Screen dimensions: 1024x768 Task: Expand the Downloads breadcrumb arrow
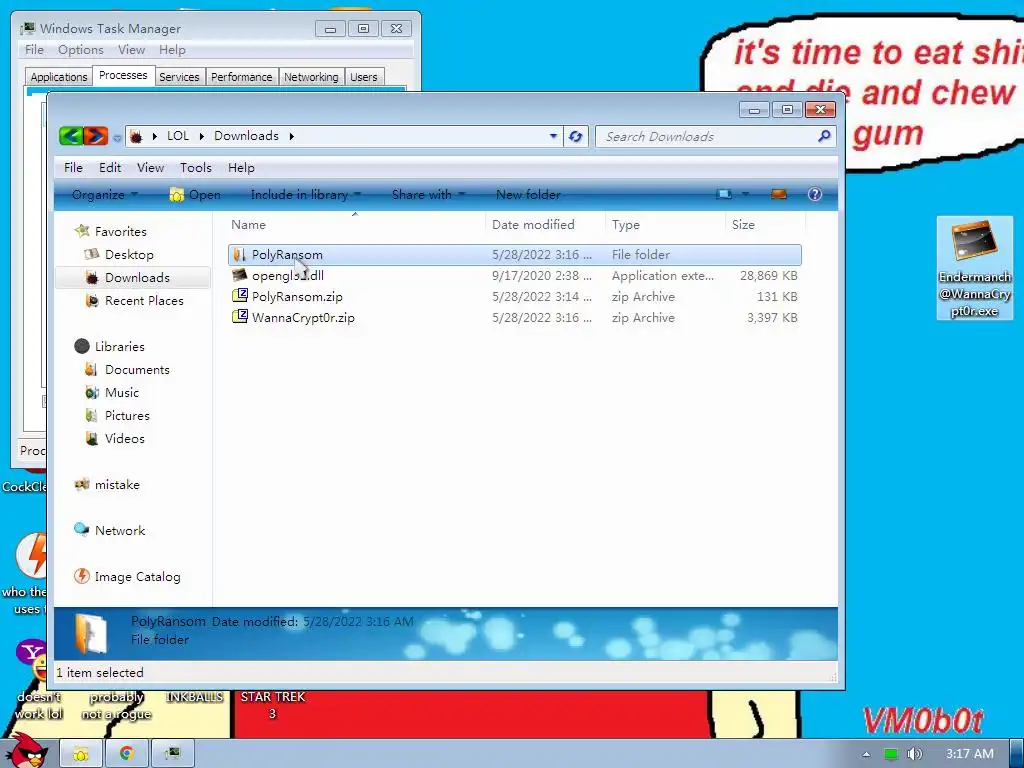291,136
